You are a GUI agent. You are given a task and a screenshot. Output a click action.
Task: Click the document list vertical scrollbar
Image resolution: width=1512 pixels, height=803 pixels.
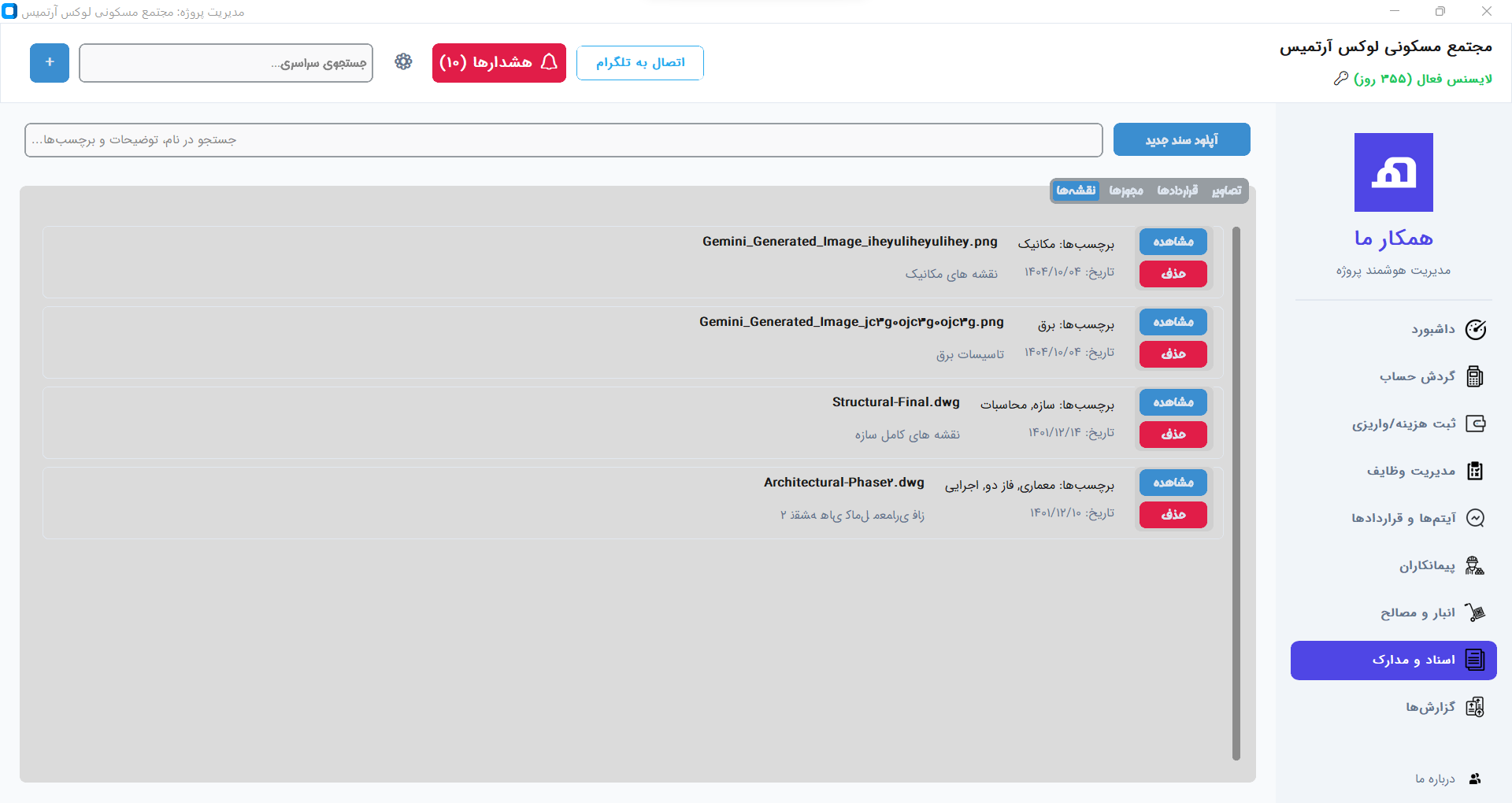pos(1236,494)
